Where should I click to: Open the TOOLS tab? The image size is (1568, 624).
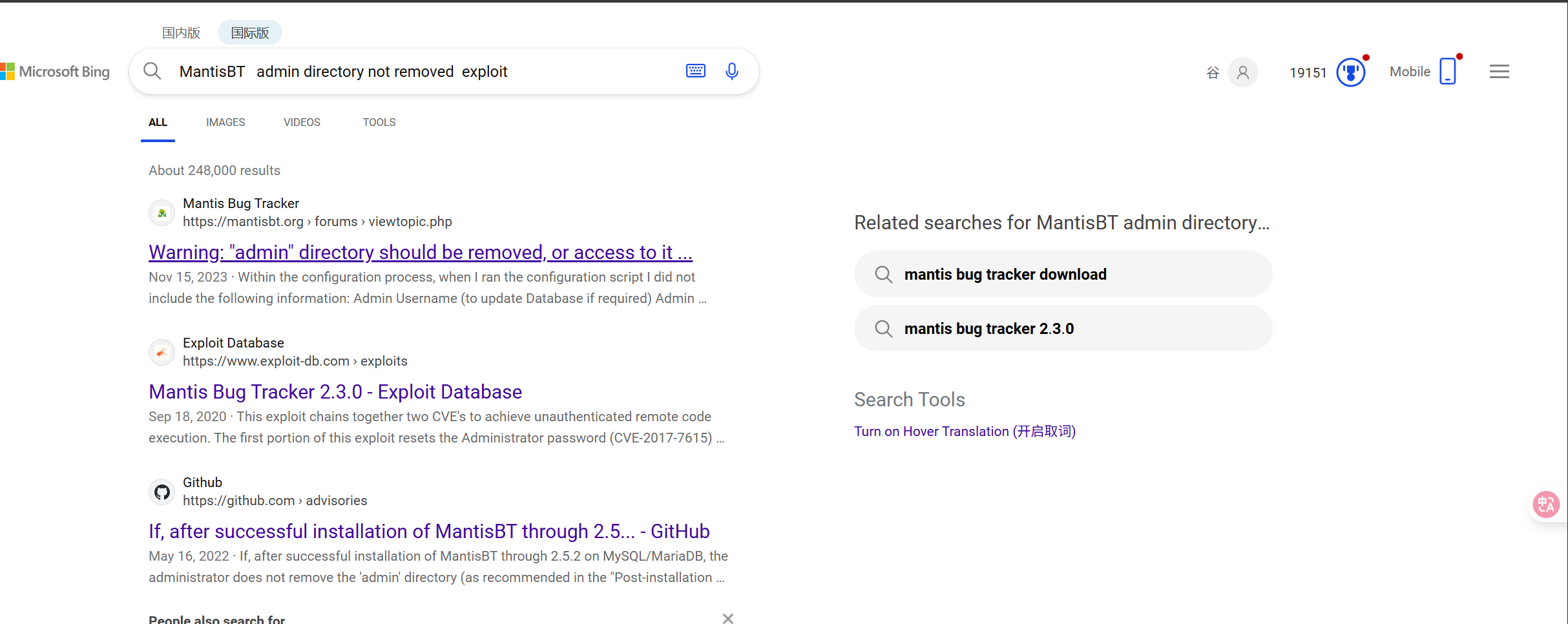pyautogui.click(x=379, y=122)
